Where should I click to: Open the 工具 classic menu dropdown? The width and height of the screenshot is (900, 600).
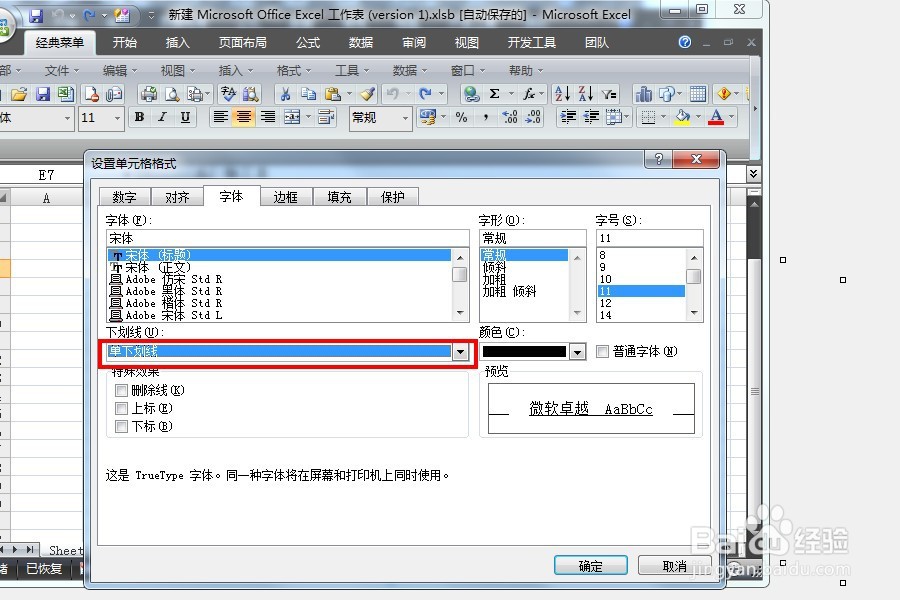pos(352,71)
